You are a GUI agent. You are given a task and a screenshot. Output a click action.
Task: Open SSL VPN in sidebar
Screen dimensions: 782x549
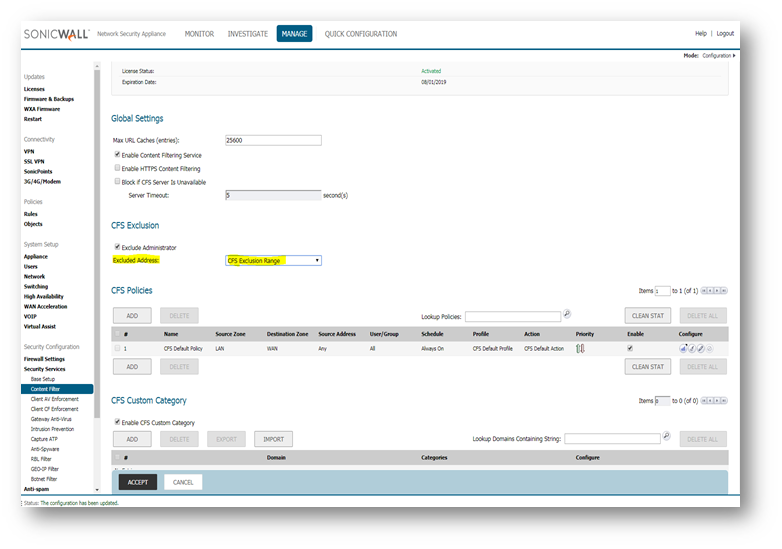pyautogui.click(x=34, y=162)
